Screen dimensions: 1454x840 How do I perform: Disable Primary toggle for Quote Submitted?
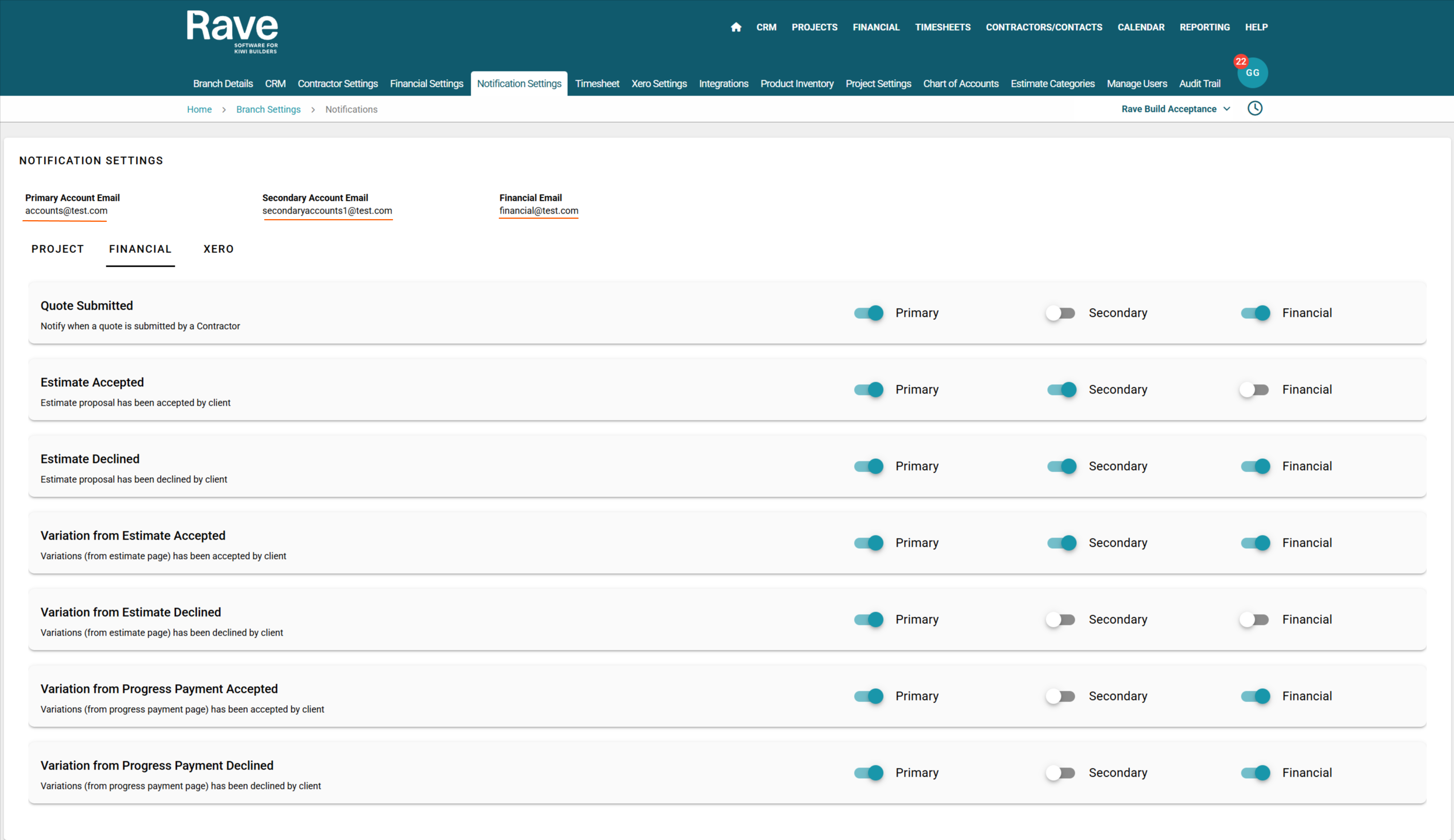click(x=868, y=313)
